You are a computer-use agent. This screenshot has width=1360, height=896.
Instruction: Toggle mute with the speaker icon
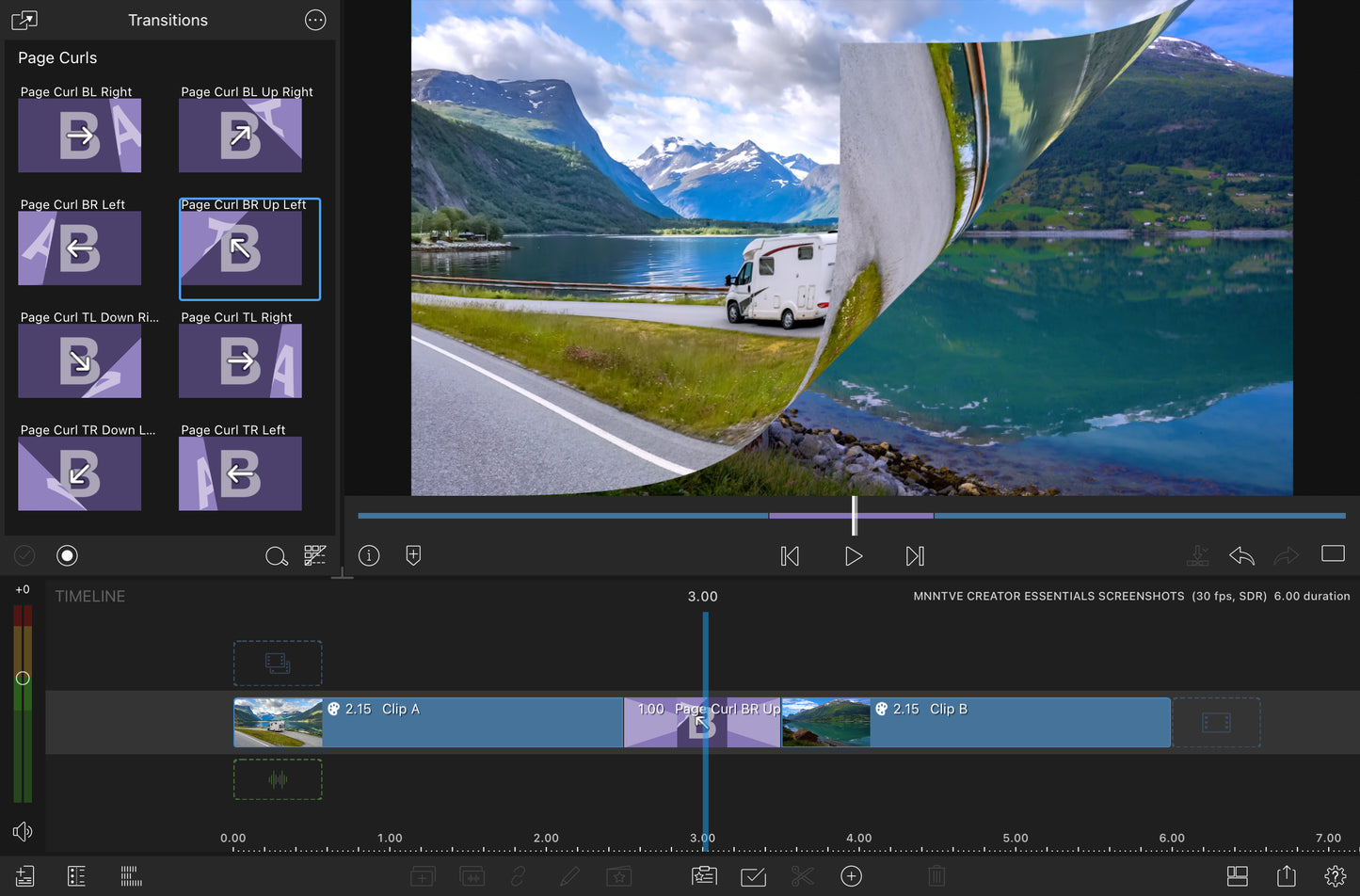click(x=23, y=831)
